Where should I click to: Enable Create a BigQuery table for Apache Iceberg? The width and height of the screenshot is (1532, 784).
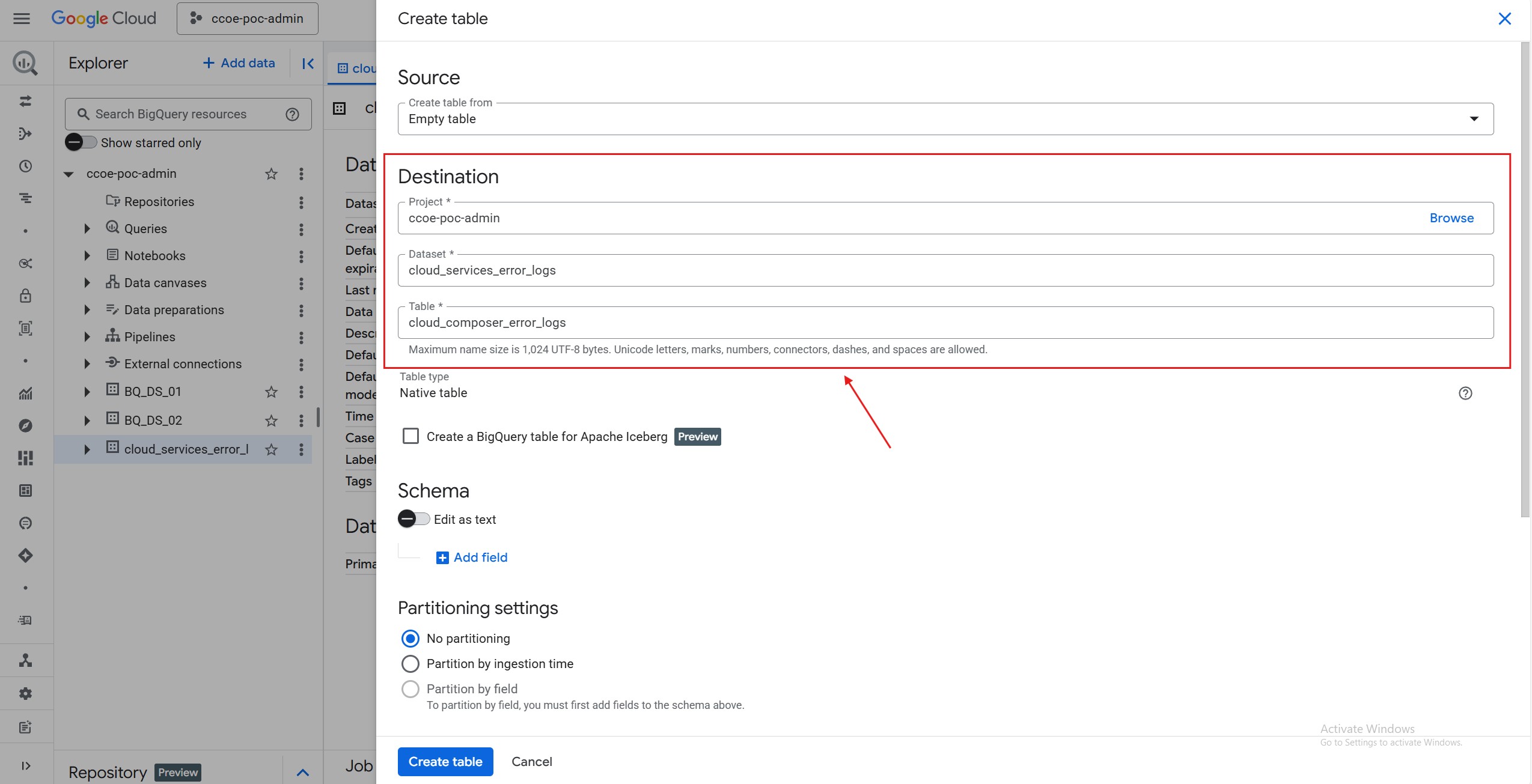410,436
